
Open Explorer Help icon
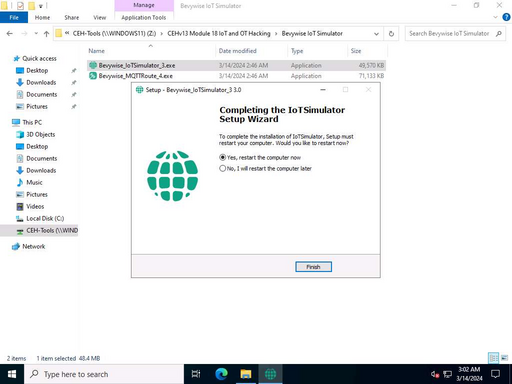(x=506, y=17)
